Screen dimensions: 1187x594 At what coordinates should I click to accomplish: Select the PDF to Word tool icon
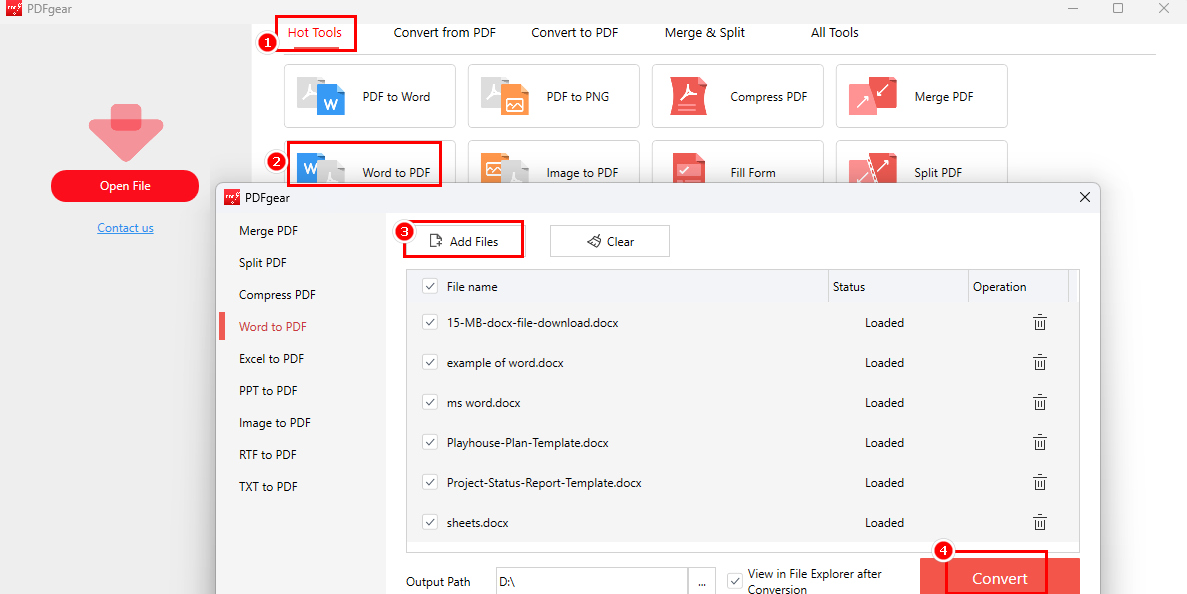coord(320,96)
